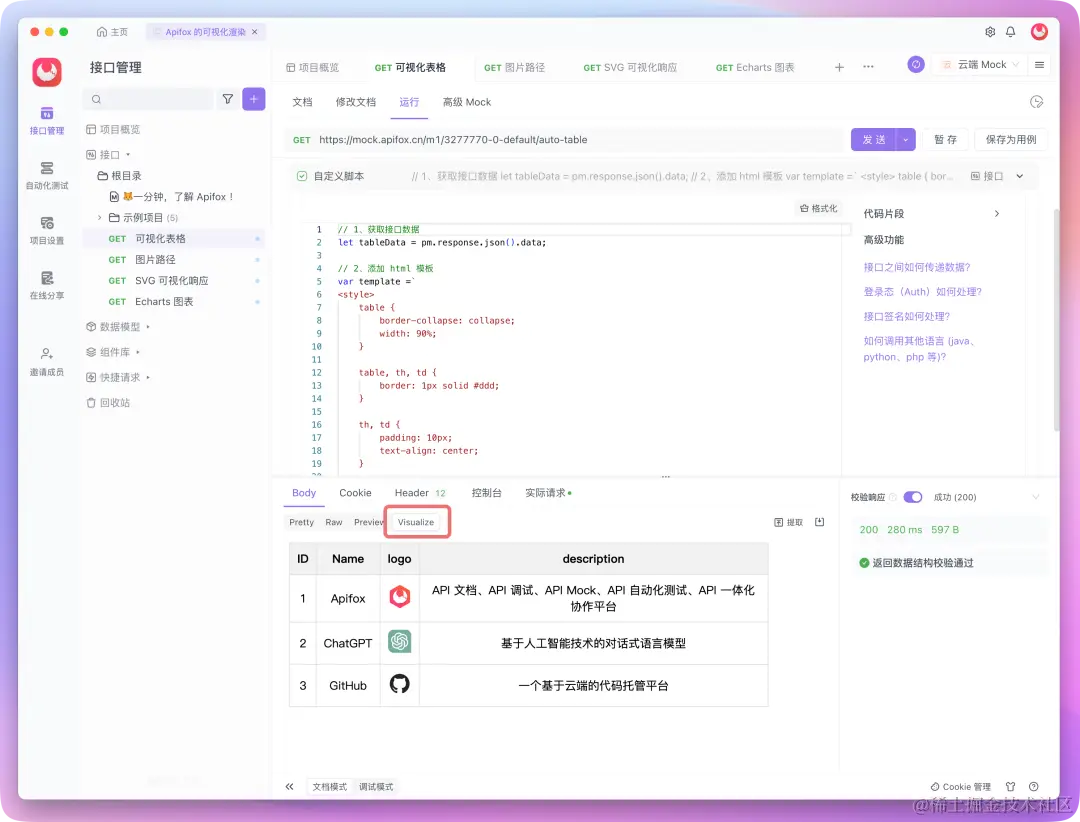This screenshot has width=1080, height=822.
Task: Switch to the 控制台 tab
Action: click(x=486, y=493)
